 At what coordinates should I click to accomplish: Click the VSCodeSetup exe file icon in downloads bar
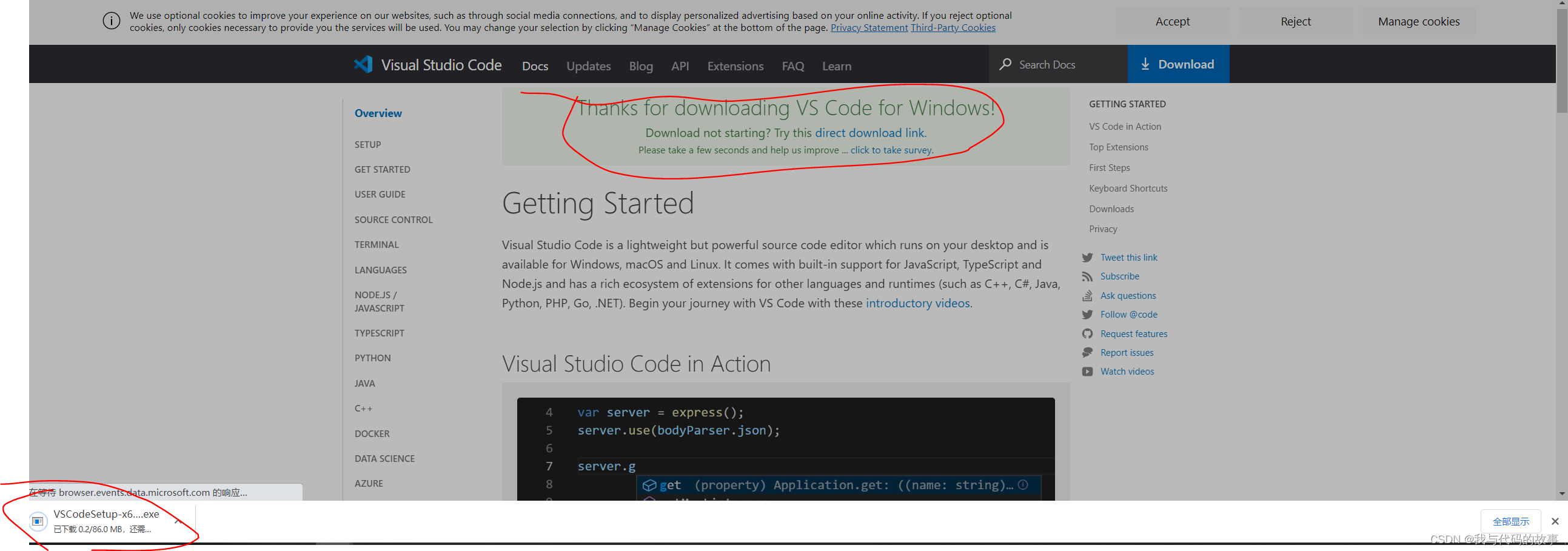pos(38,521)
